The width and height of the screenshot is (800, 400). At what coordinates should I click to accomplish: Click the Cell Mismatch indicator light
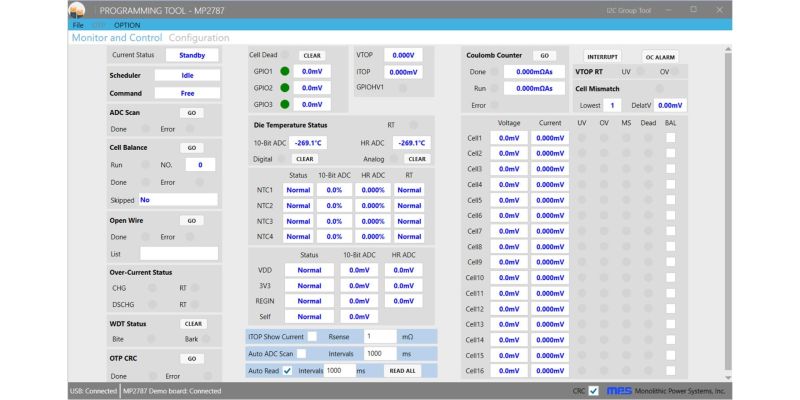(x=659, y=89)
